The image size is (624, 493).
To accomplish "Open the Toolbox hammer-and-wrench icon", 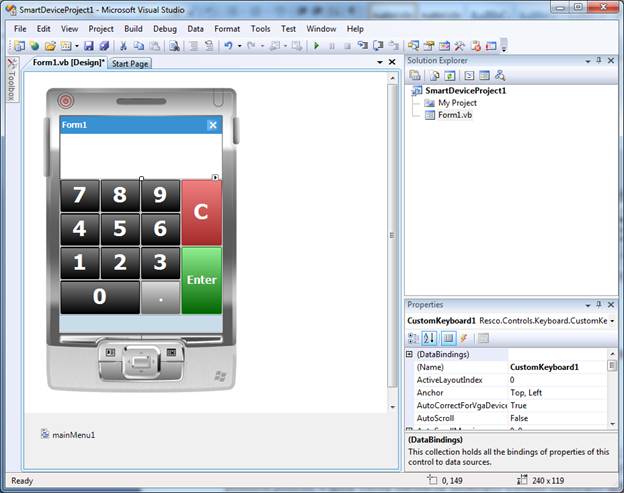I will coord(460,46).
